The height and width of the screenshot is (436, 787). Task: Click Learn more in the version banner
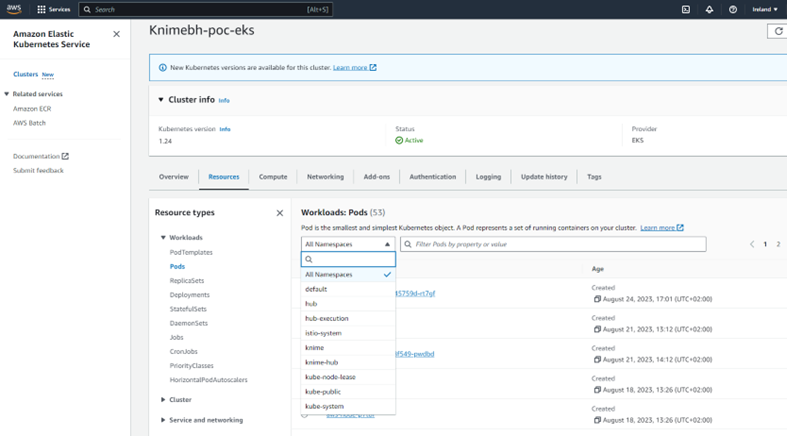pyautogui.click(x=354, y=68)
